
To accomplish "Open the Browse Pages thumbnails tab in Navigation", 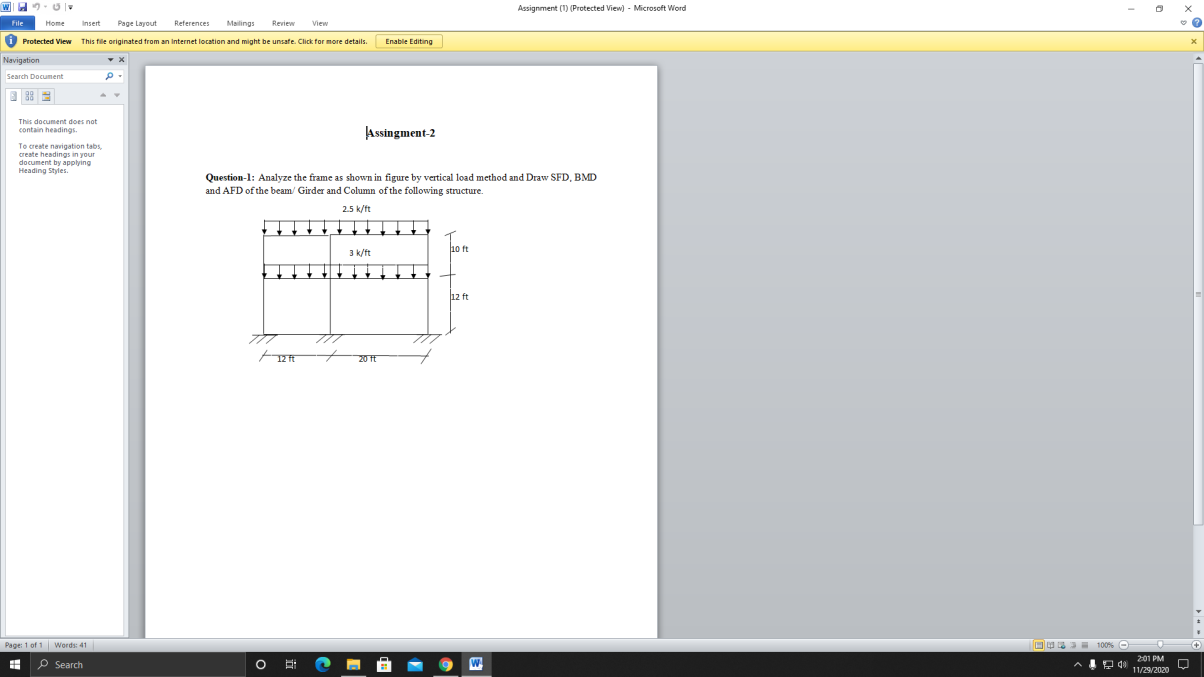I will point(29,96).
